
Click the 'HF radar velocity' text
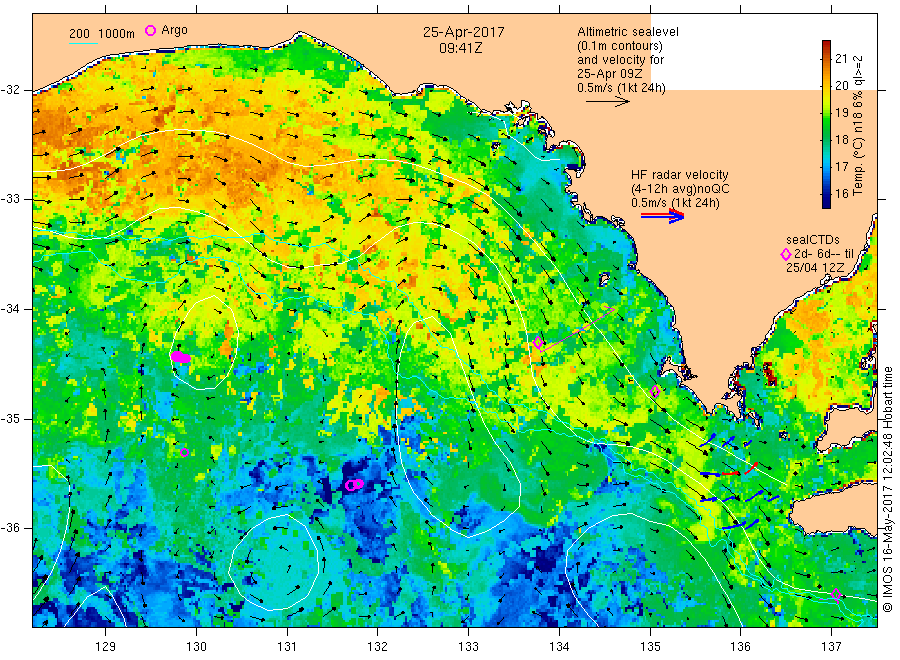[x=680, y=175]
